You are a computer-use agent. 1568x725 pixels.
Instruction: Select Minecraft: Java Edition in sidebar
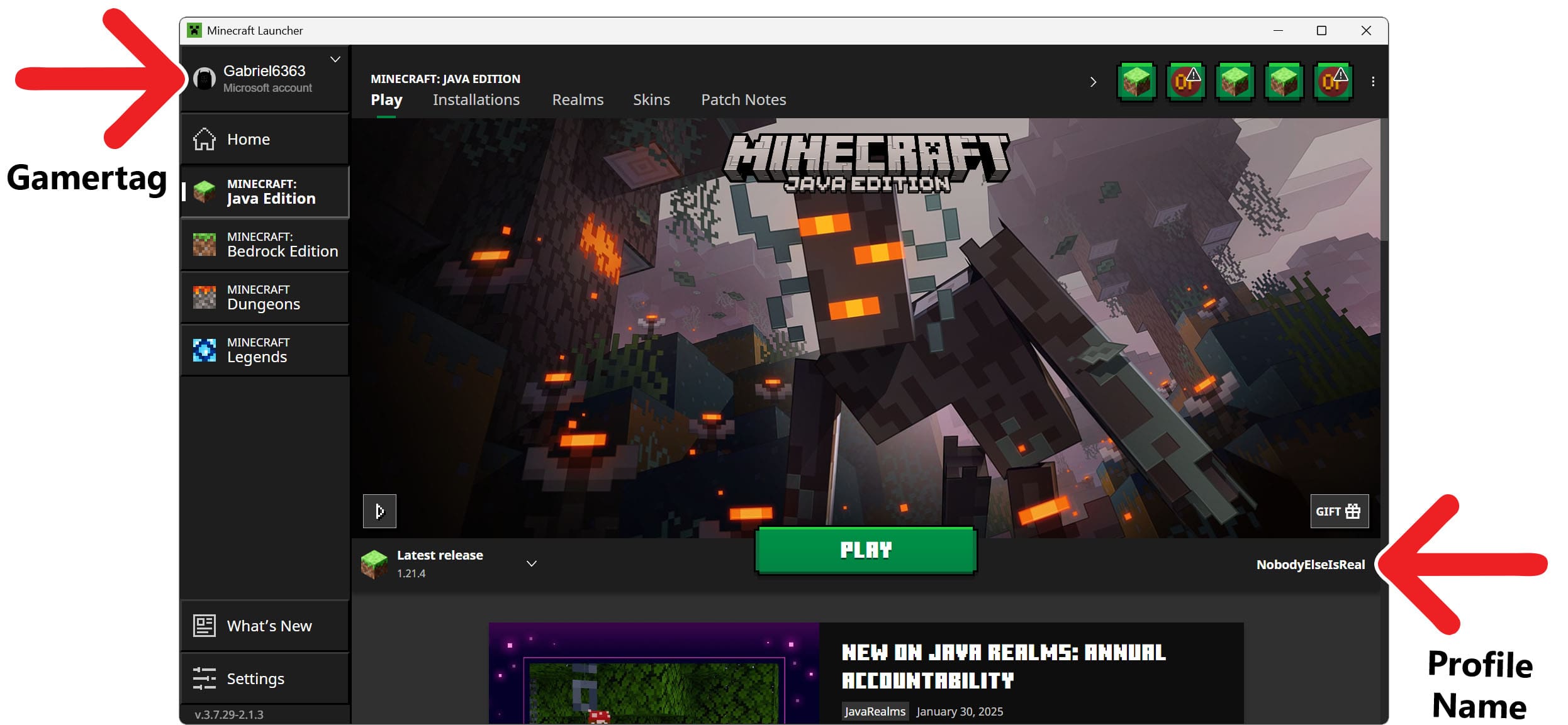click(x=264, y=192)
